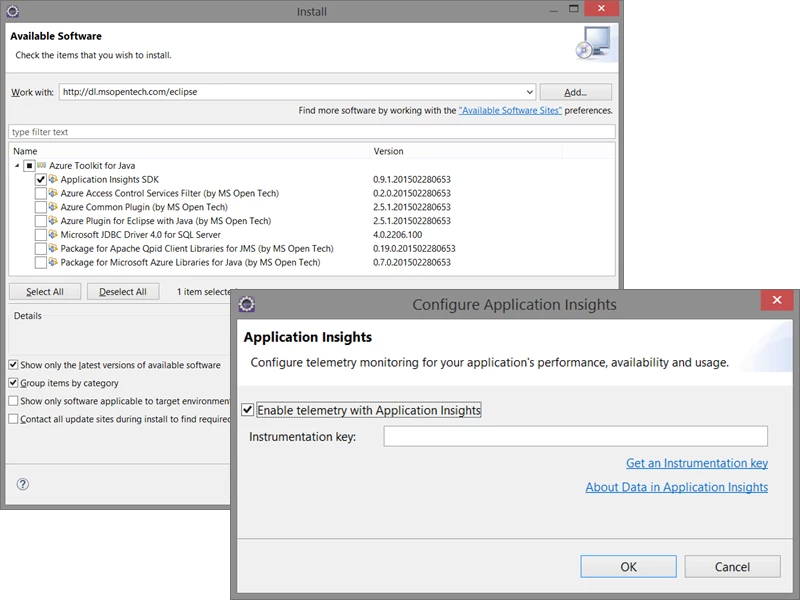Check the Azure Common Plugin checkbox

pyautogui.click(x=40, y=207)
